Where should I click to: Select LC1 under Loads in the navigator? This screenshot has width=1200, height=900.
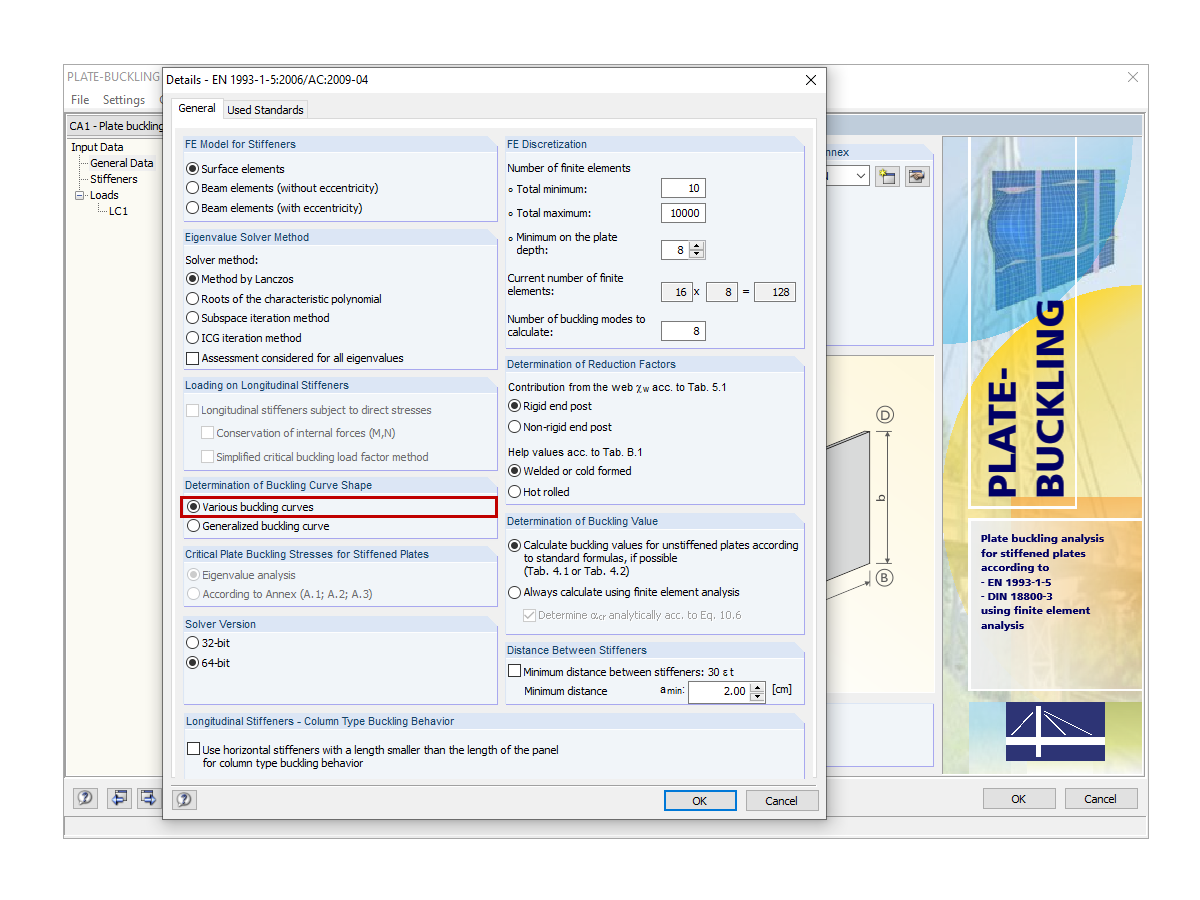coord(117,211)
